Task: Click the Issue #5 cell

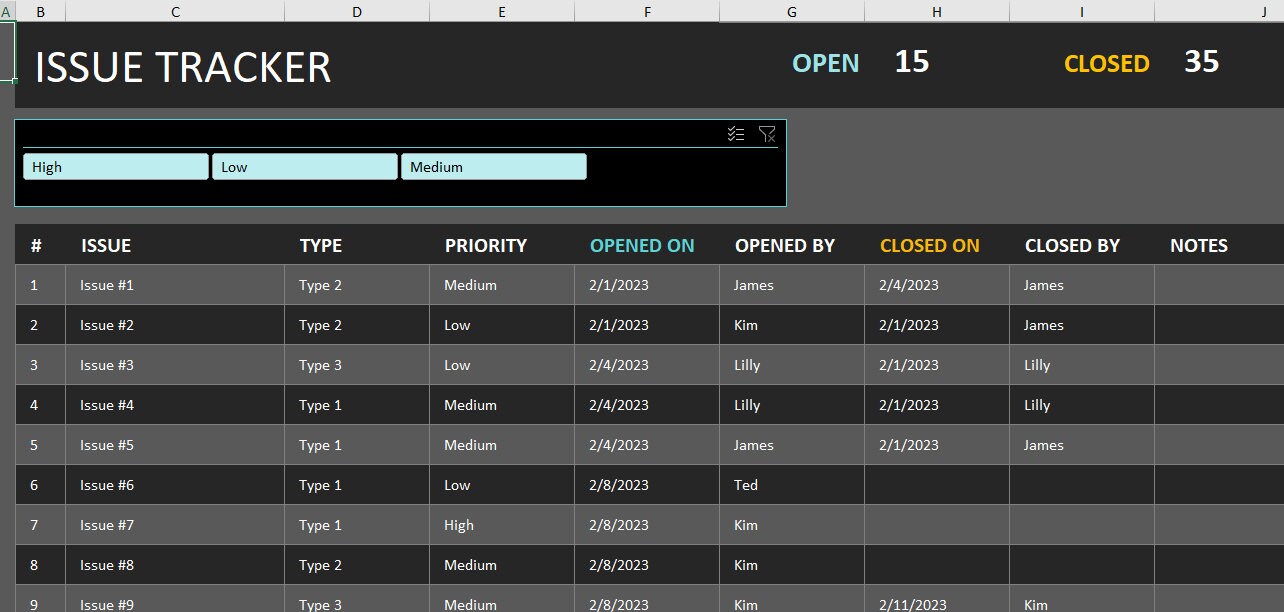Action: (175, 445)
